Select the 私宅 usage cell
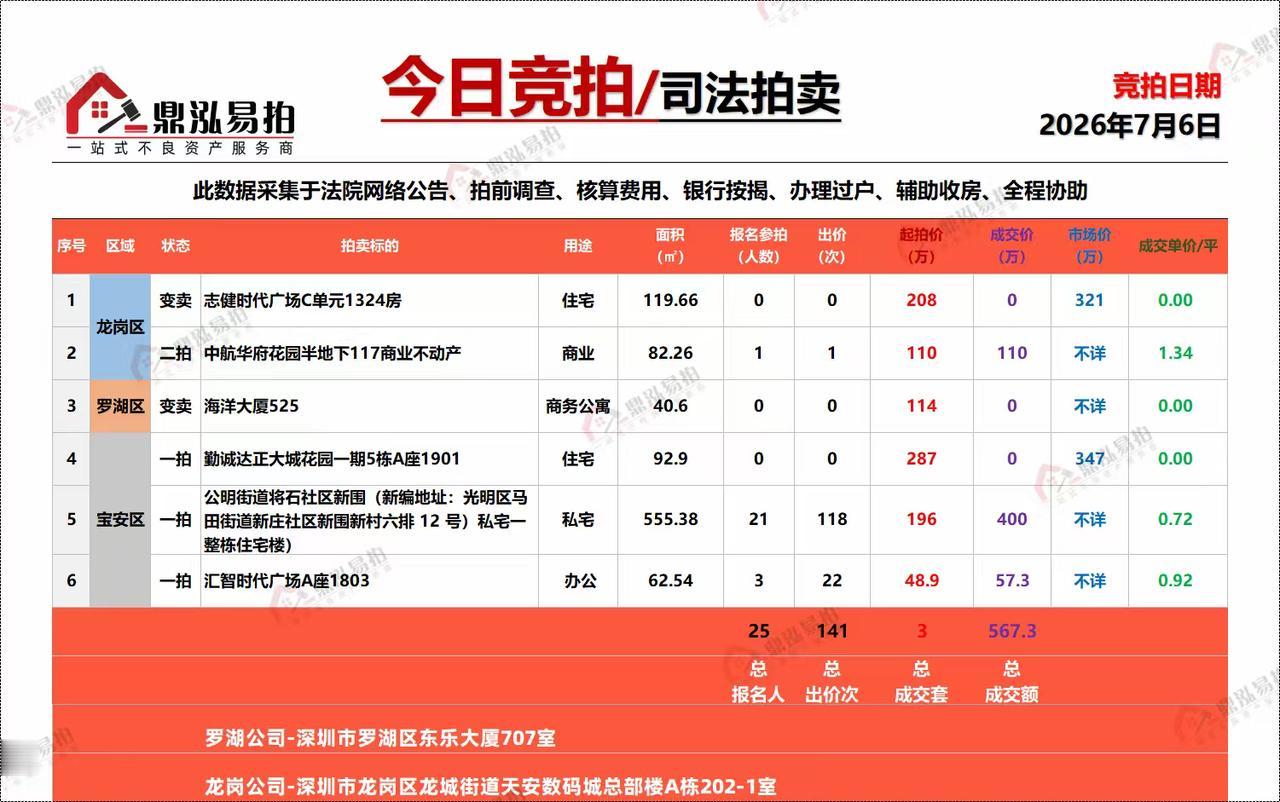Viewport: 1280px width, 802px height. pyautogui.click(x=578, y=520)
